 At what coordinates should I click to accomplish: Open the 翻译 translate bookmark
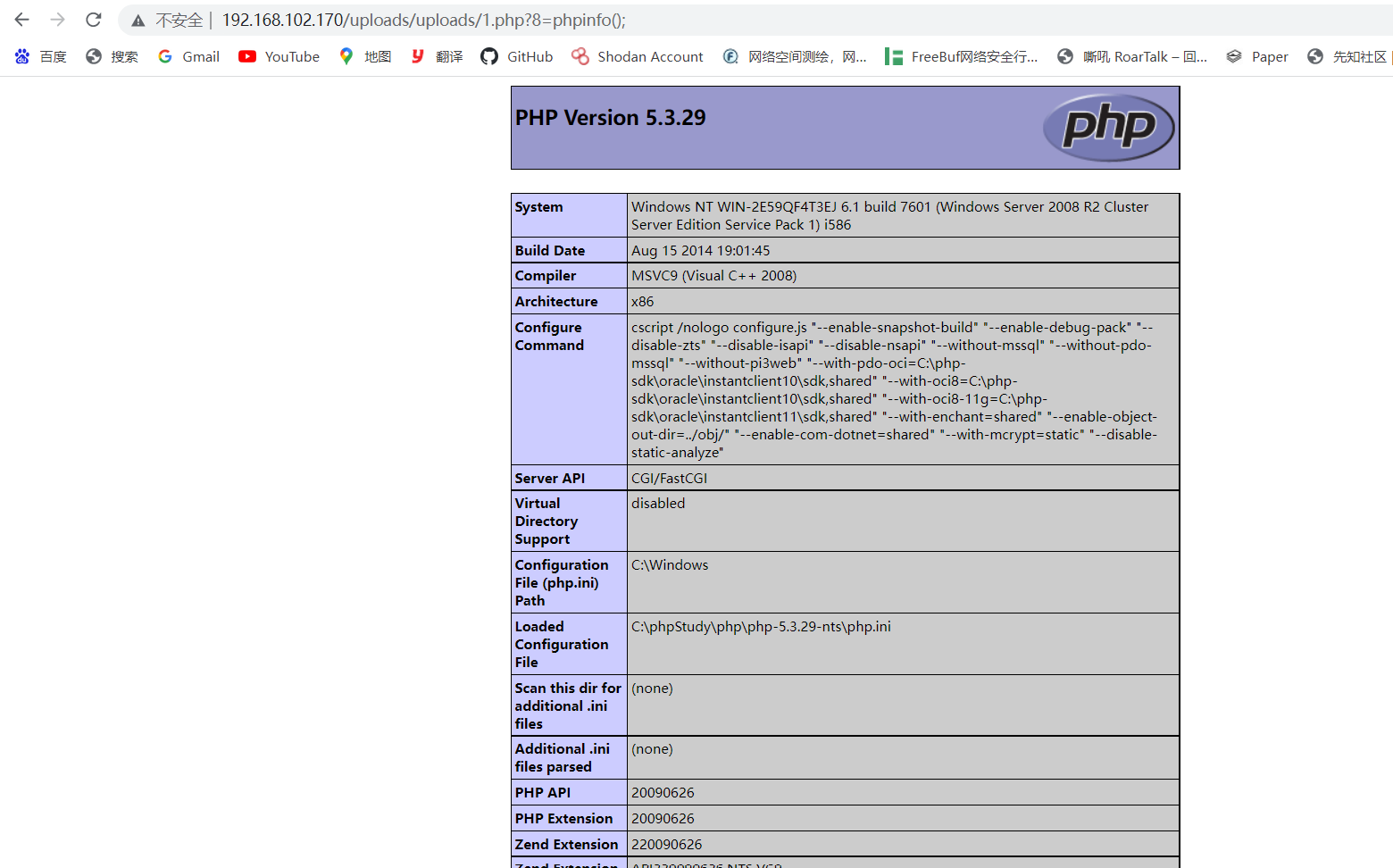437,56
